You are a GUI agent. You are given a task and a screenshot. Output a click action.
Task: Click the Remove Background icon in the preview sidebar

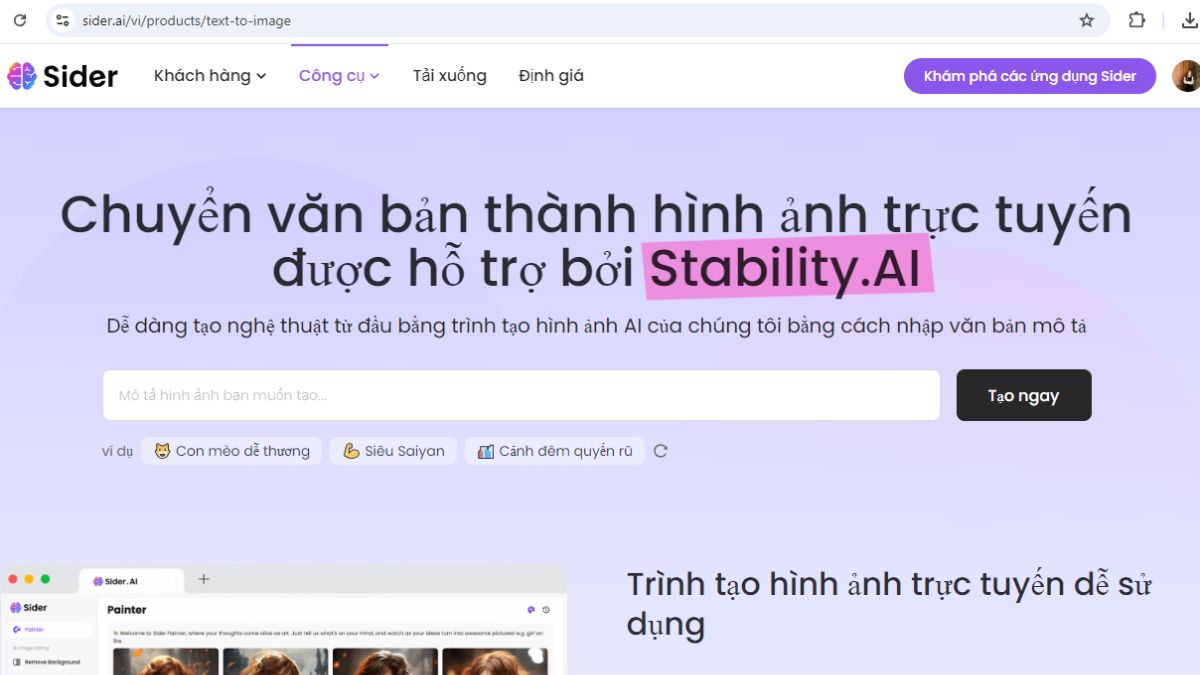click(x=16, y=661)
